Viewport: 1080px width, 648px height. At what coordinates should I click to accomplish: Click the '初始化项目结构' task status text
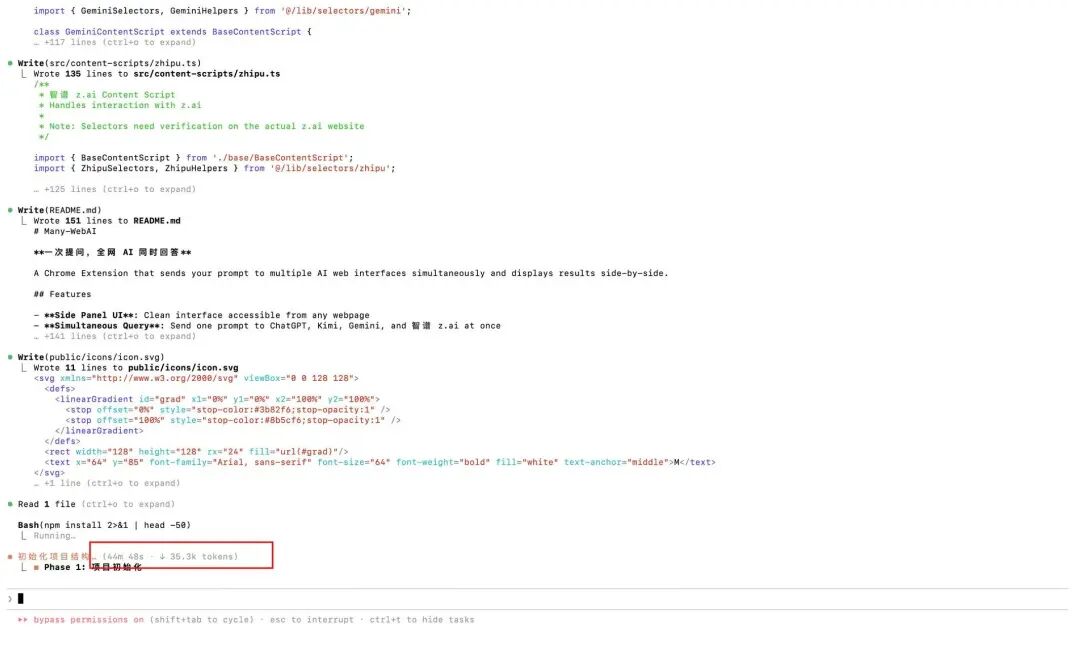pyautogui.click(x=54, y=556)
